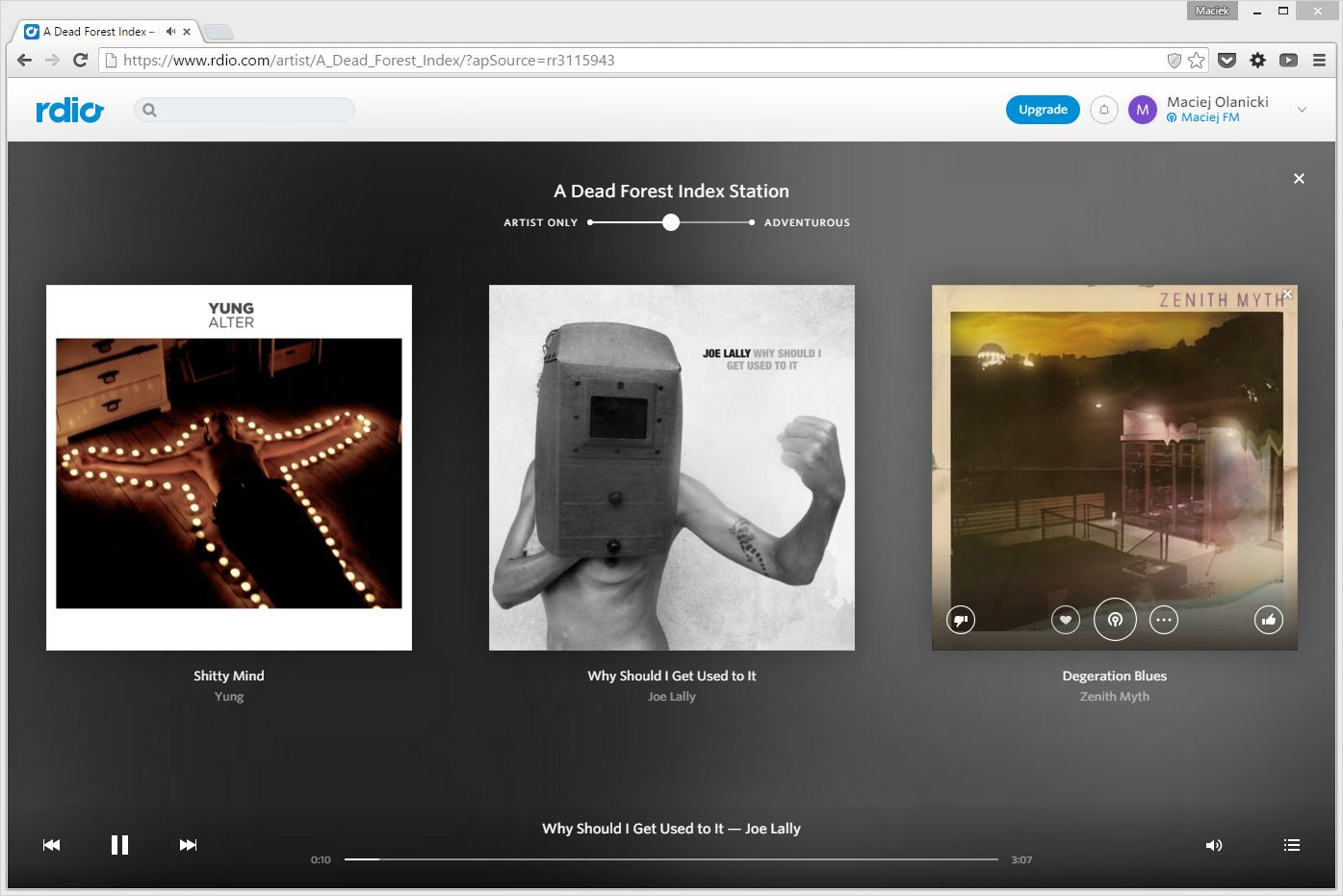Click the shield icon in the address bar
Viewport: 1343px width, 896px height.
pos(1174,60)
